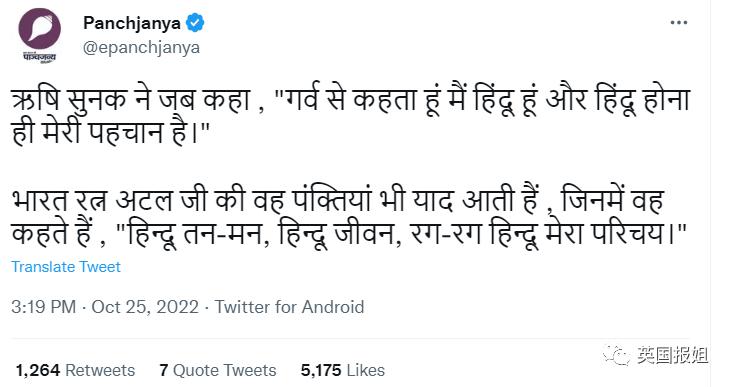Screen dimensions: 732x387
Task: Open the three-dot more options menu
Action: tap(679, 22)
